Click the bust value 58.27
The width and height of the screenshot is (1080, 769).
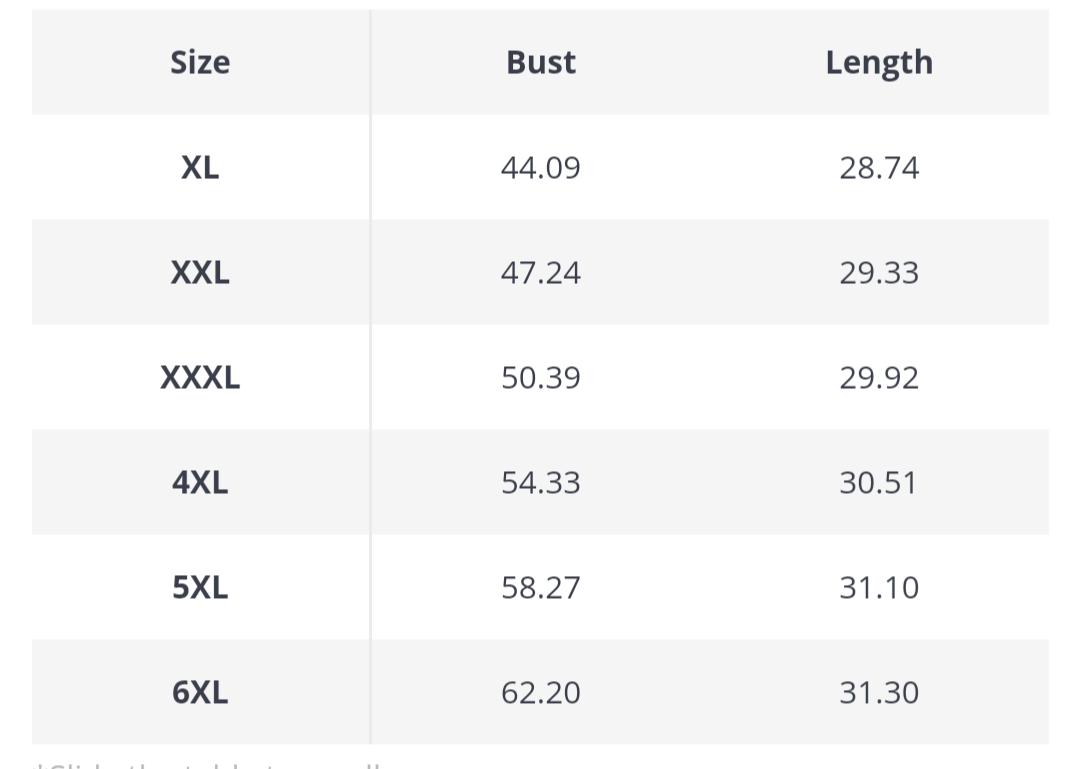(x=541, y=588)
